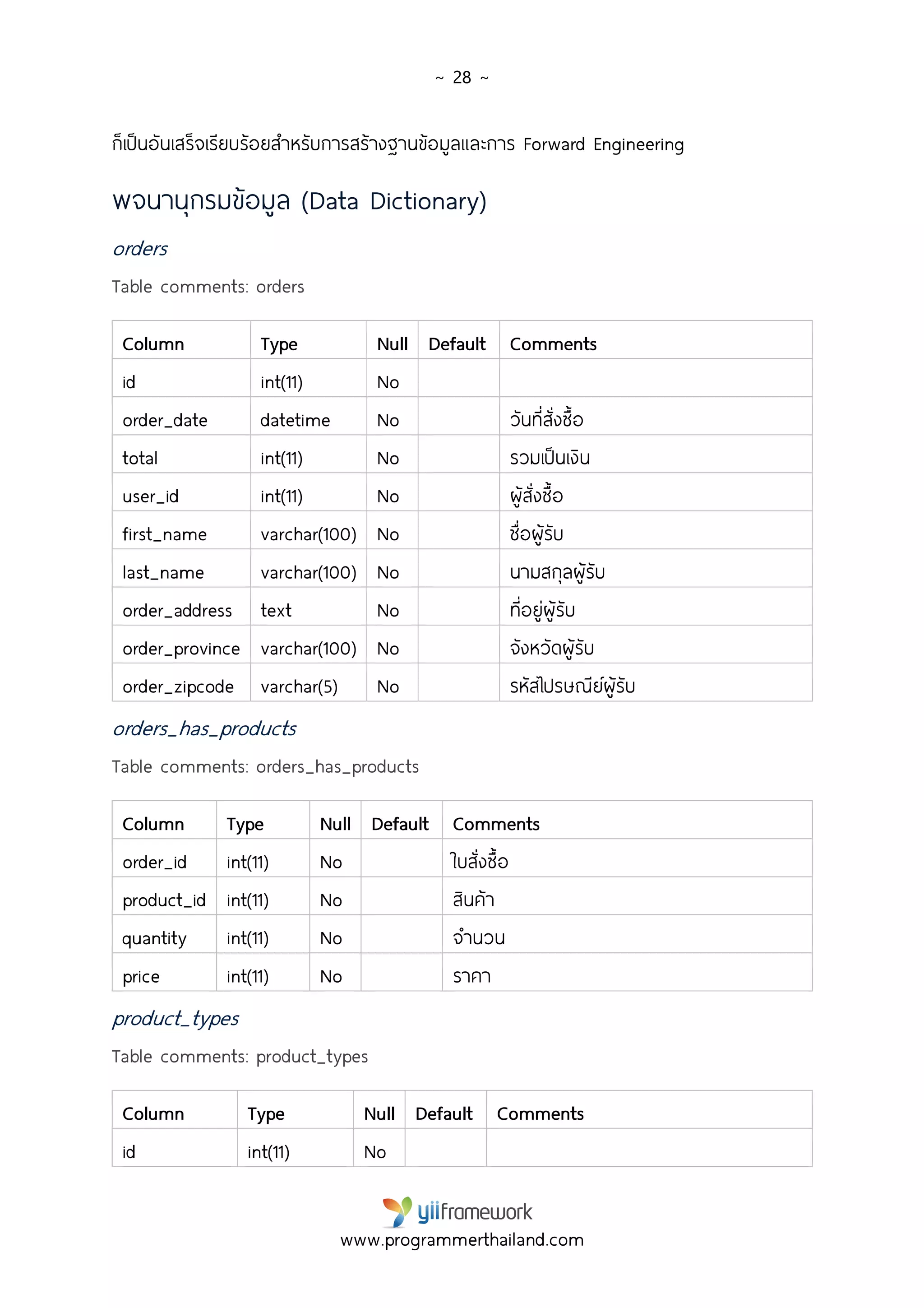Viewport: 924px width, 1308px height.
Task: Click the datetime type cell
Action: 309,417
